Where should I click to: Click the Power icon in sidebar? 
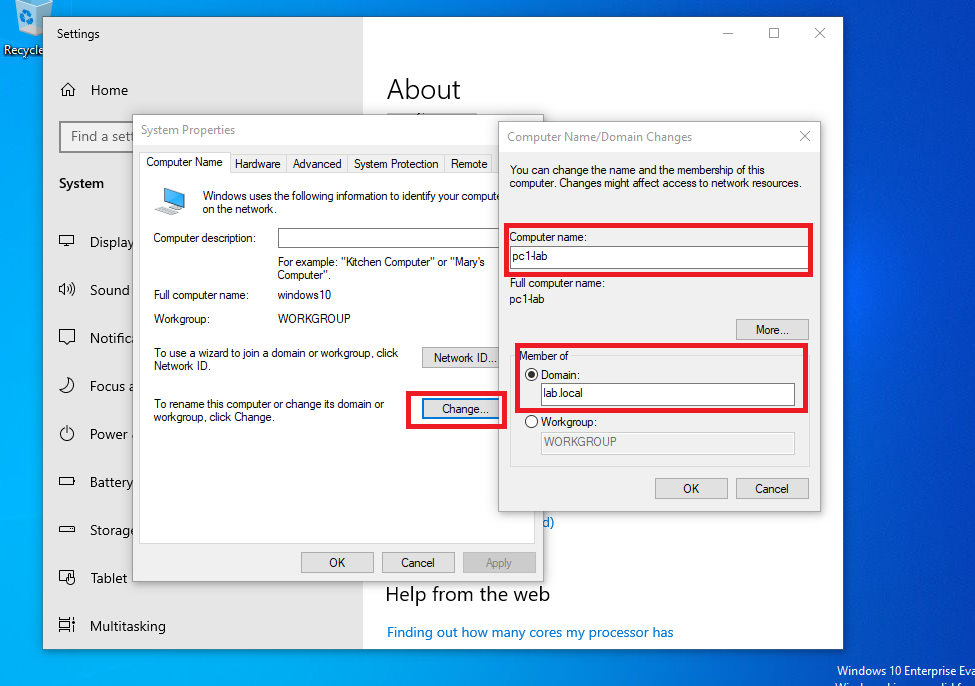[x=68, y=434]
